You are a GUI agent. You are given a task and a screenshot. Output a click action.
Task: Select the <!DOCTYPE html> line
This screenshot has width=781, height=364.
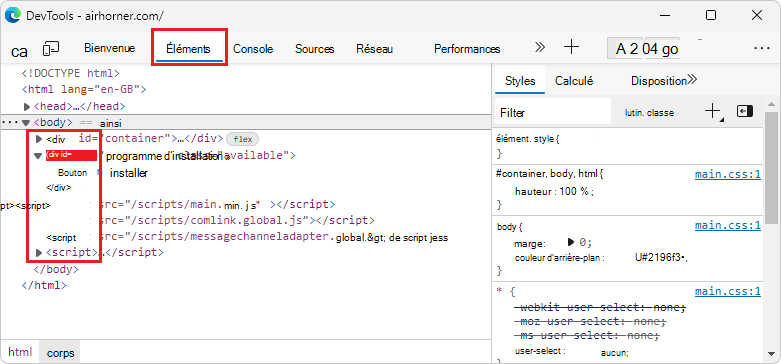tap(71, 74)
